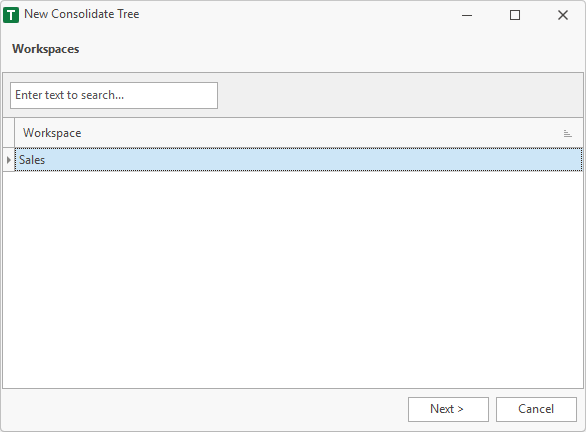
Task: Click the gray find panel beside search box
Action: pyautogui.click(x=400, y=95)
